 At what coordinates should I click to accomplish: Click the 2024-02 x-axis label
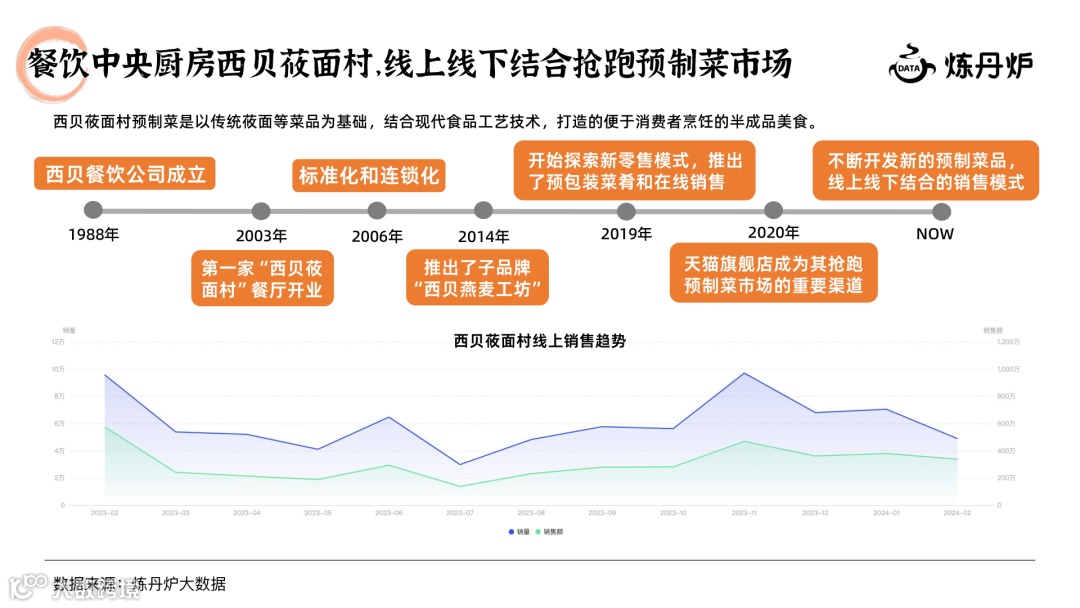(x=957, y=513)
